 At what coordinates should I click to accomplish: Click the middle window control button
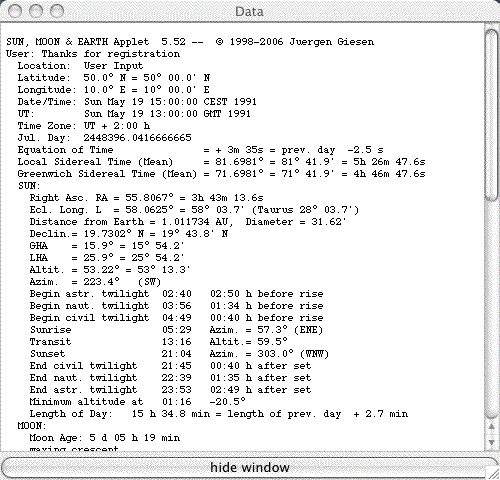36,11
